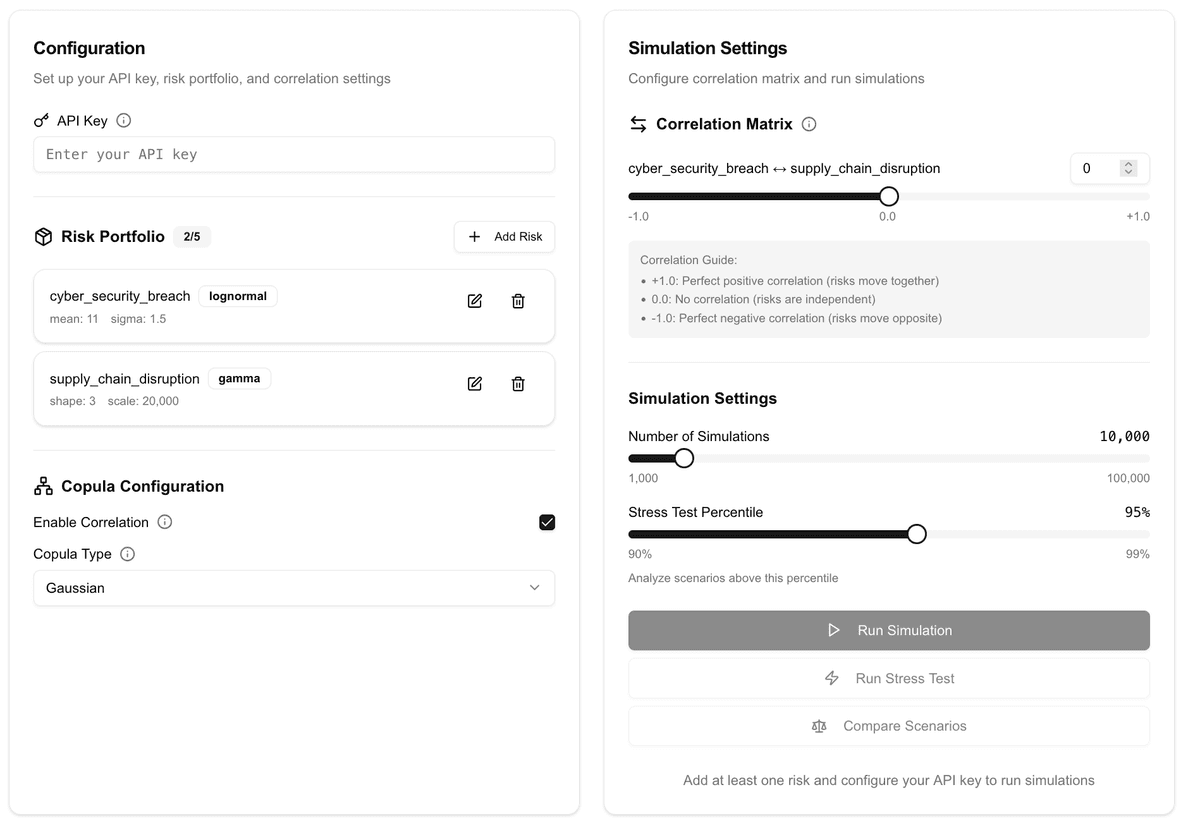Delete the supply_chain_disruption risk
The width and height of the screenshot is (1200, 824).
(x=518, y=384)
